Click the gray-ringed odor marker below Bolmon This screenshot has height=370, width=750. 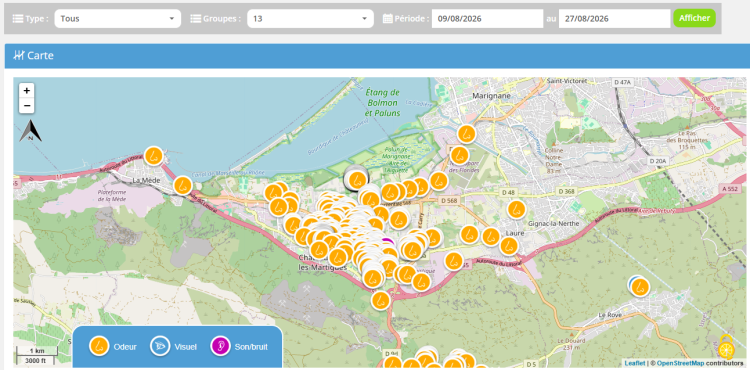356,180
